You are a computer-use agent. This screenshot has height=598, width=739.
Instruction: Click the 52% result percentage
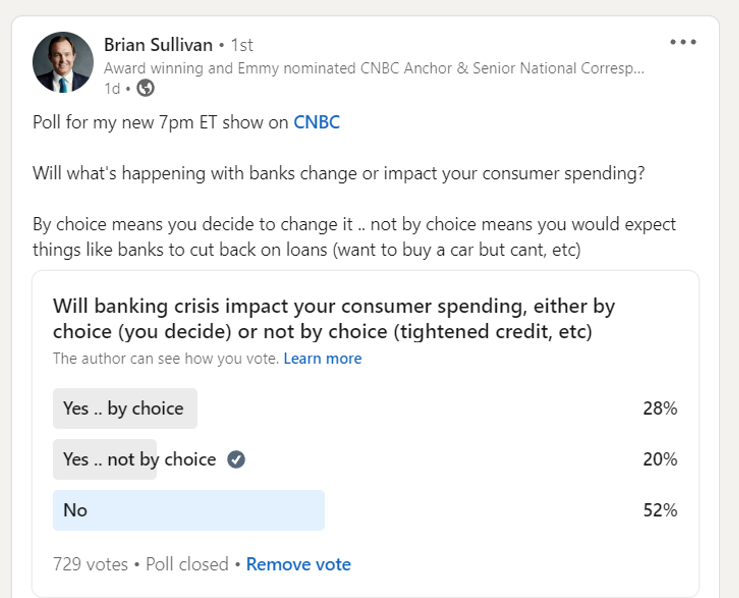click(660, 510)
